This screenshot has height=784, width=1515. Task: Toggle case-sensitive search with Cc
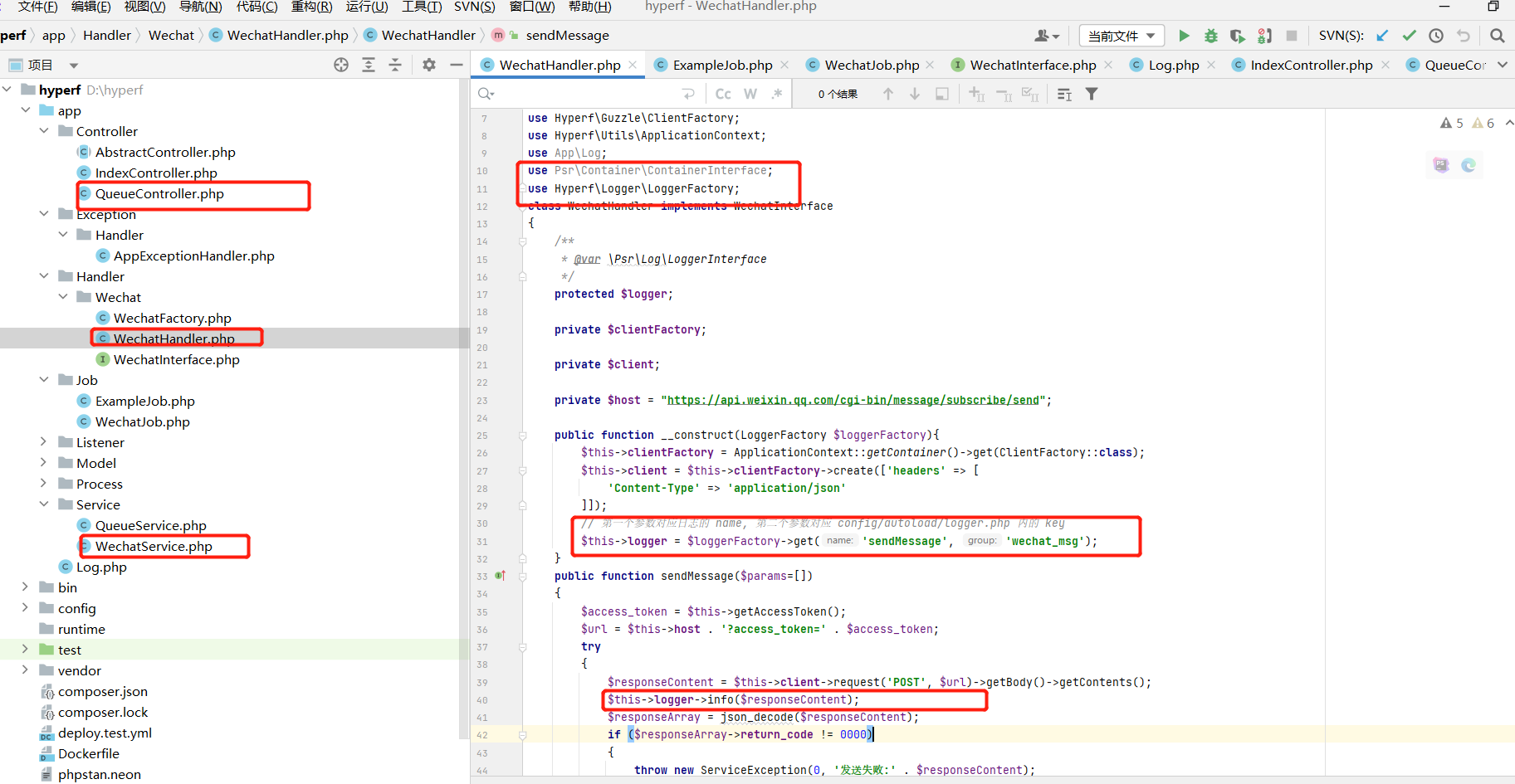point(722,93)
